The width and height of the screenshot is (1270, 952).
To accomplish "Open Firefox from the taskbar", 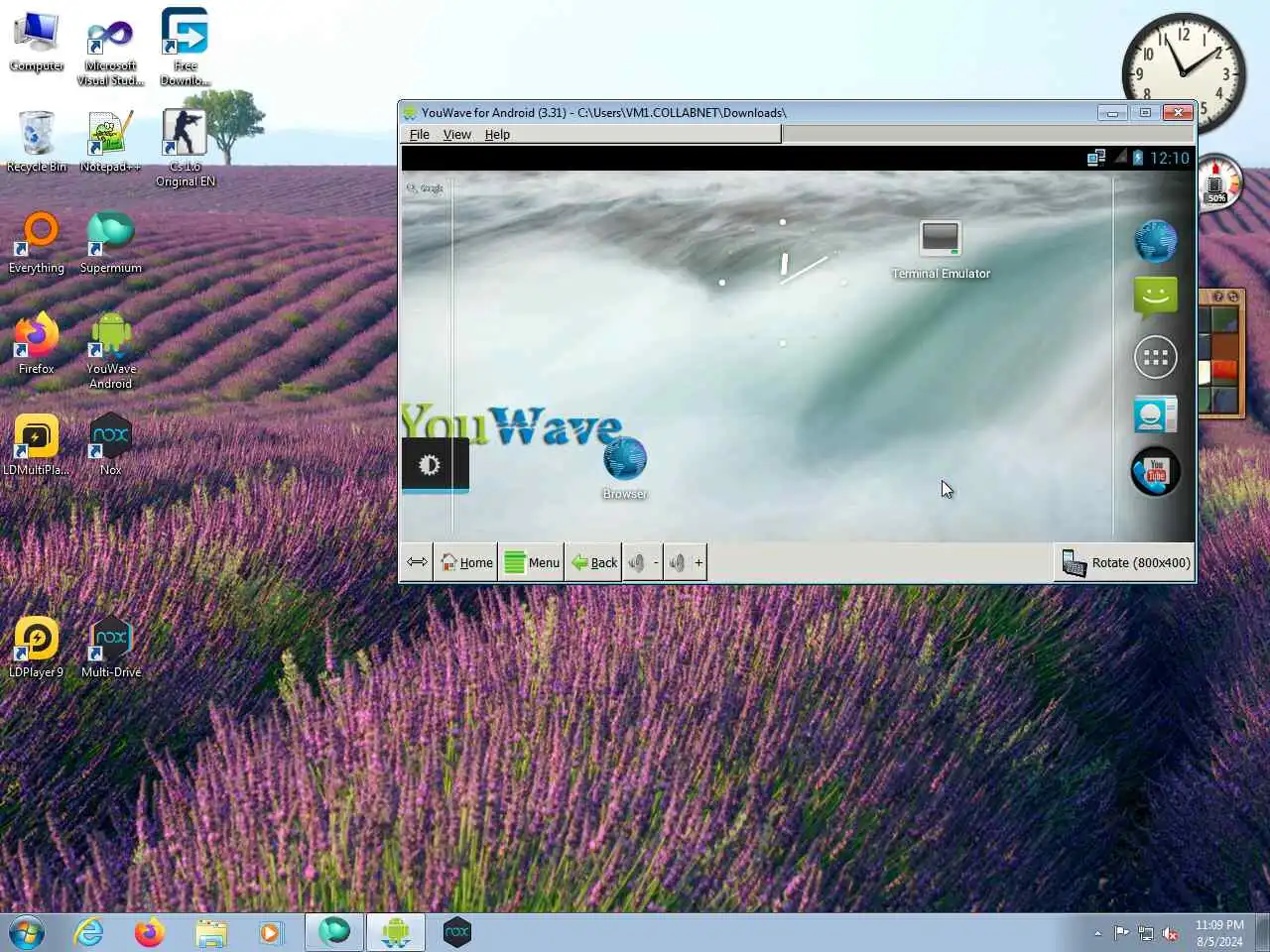I will pyautogui.click(x=150, y=932).
